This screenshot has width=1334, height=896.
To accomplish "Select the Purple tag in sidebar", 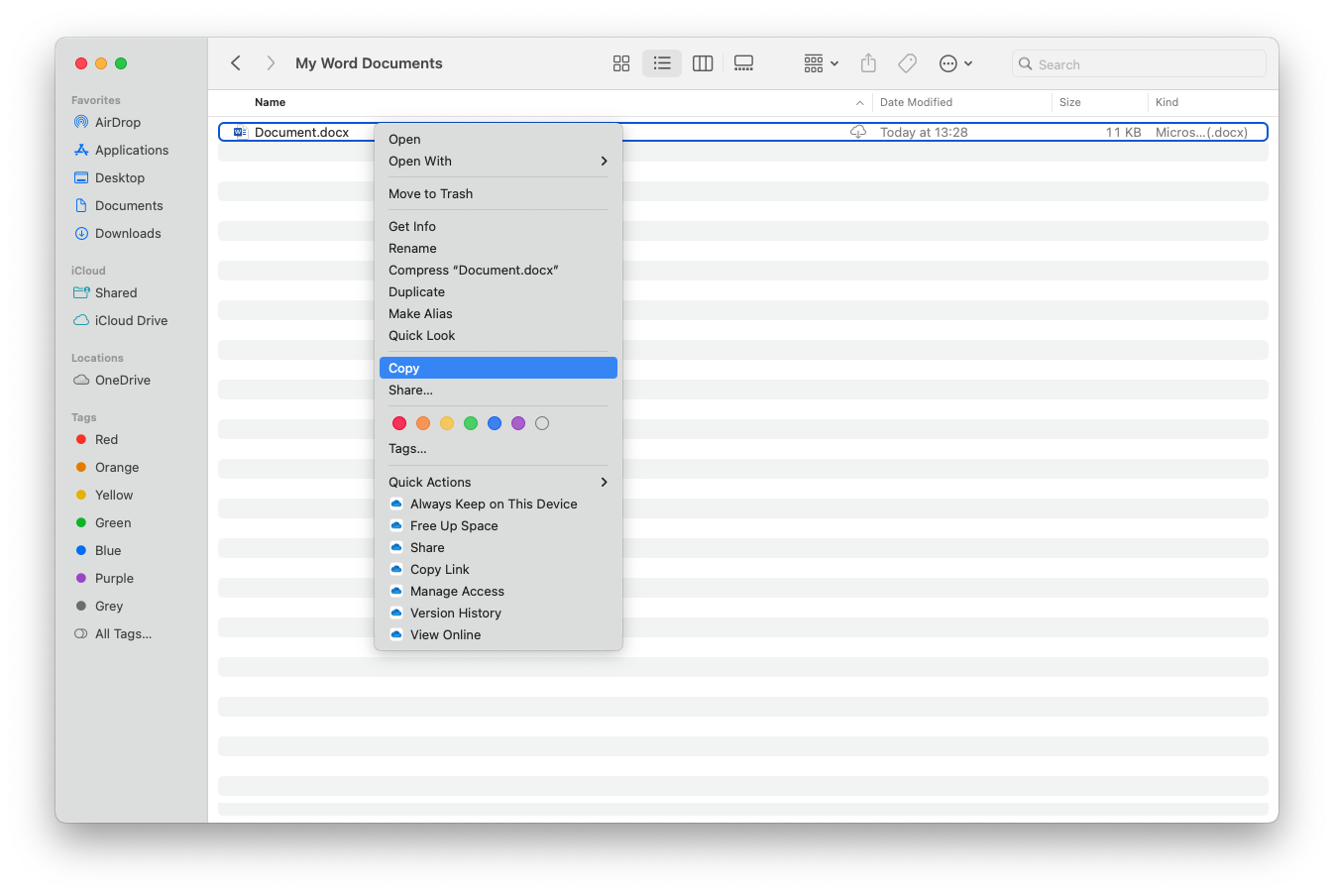I will tap(104, 578).
